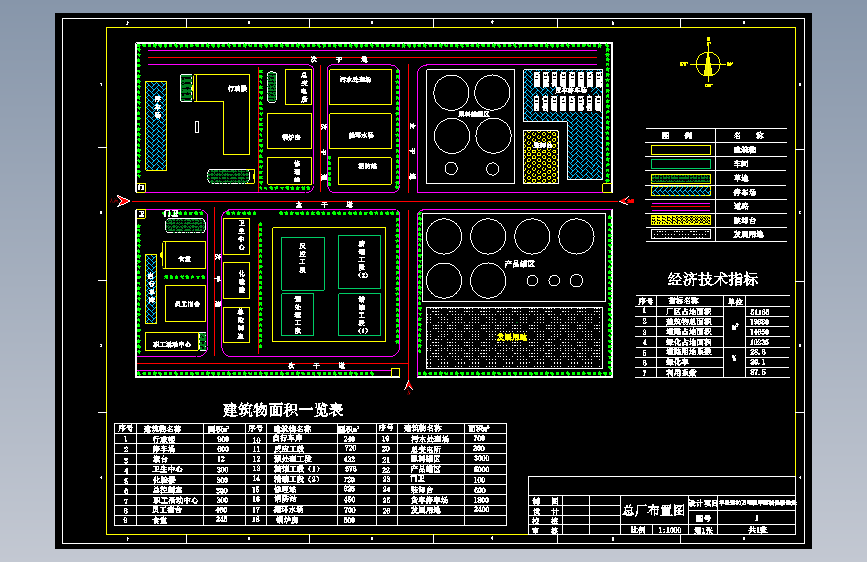Select the 职工活动中心 building on the plan
Image resolution: width=867 pixels, height=562 pixels.
click(x=172, y=342)
